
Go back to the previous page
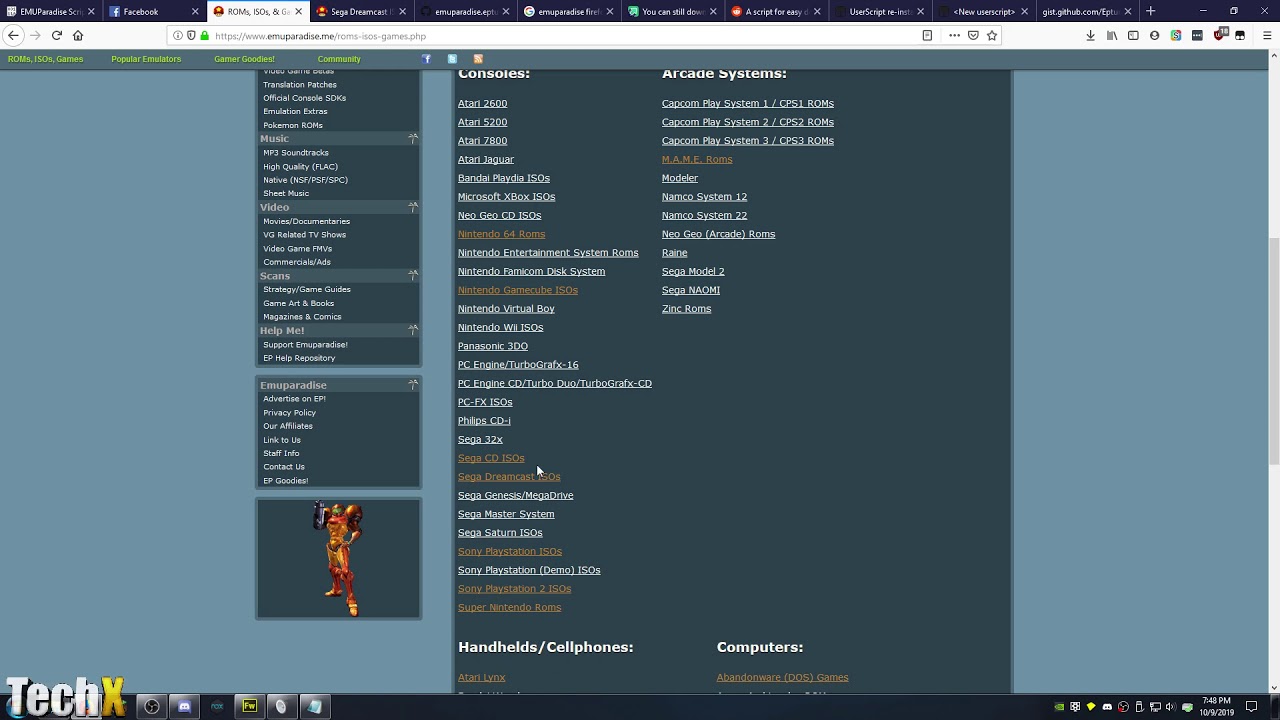[13, 35]
